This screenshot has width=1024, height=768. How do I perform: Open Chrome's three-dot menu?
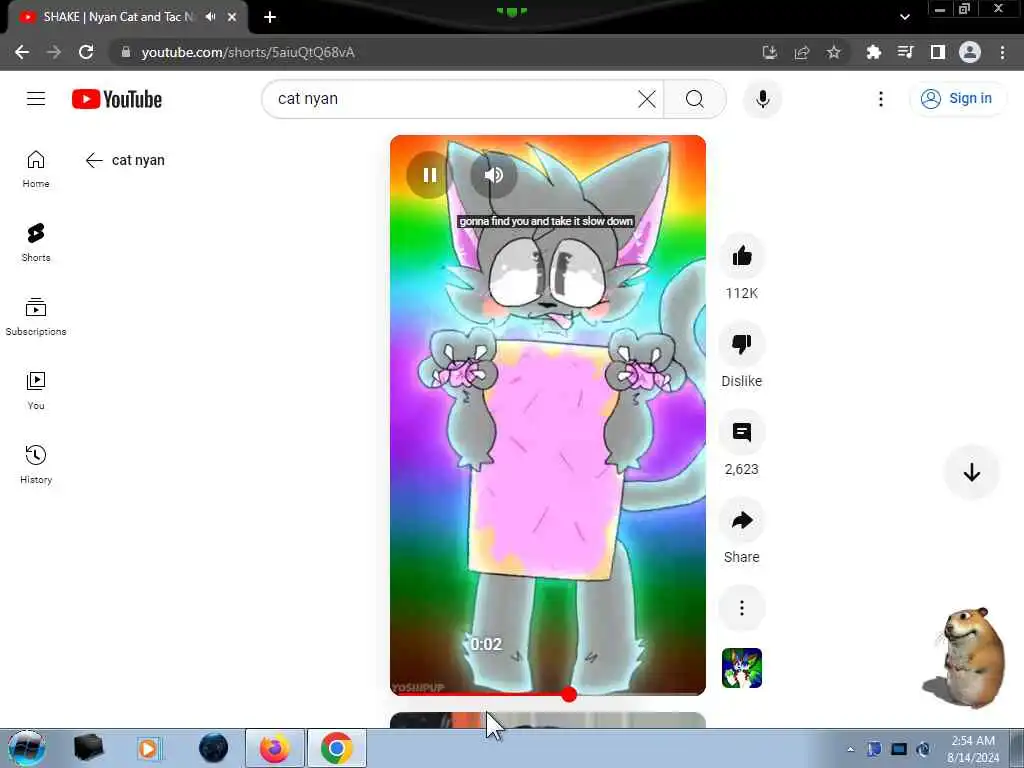[x=1002, y=52]
